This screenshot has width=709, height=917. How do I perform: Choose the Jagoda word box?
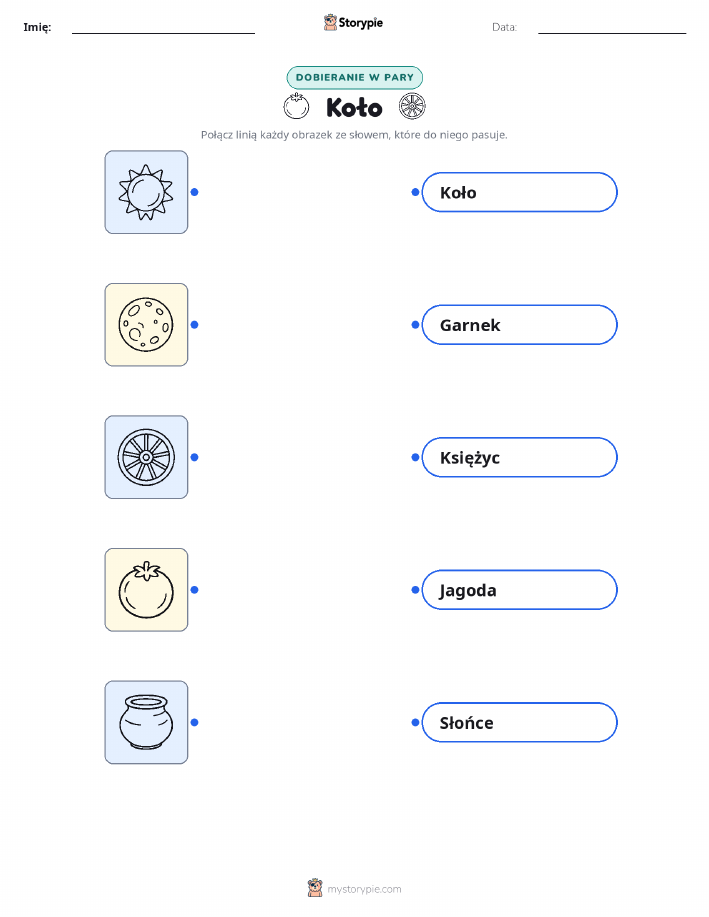(519, 590)
